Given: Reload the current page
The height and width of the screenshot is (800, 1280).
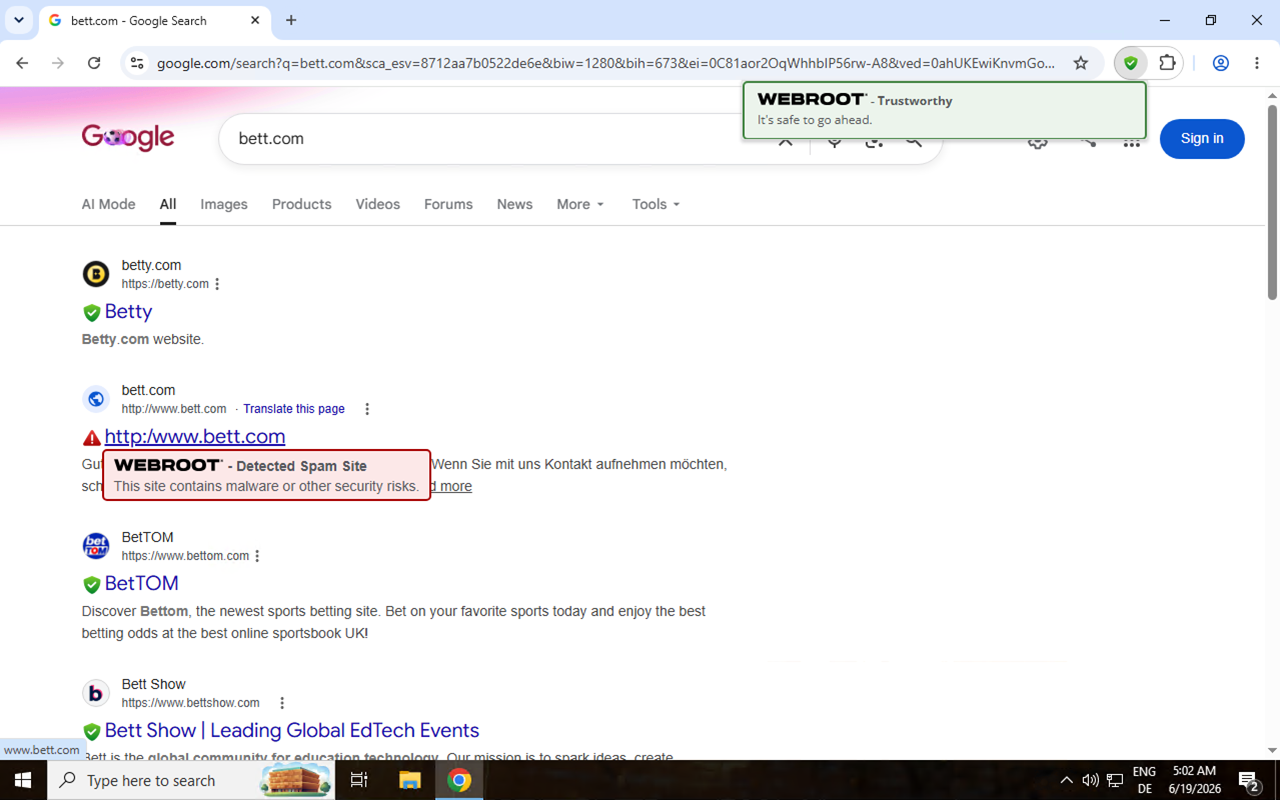Looking at the screenshot, I should coord(94,63).
